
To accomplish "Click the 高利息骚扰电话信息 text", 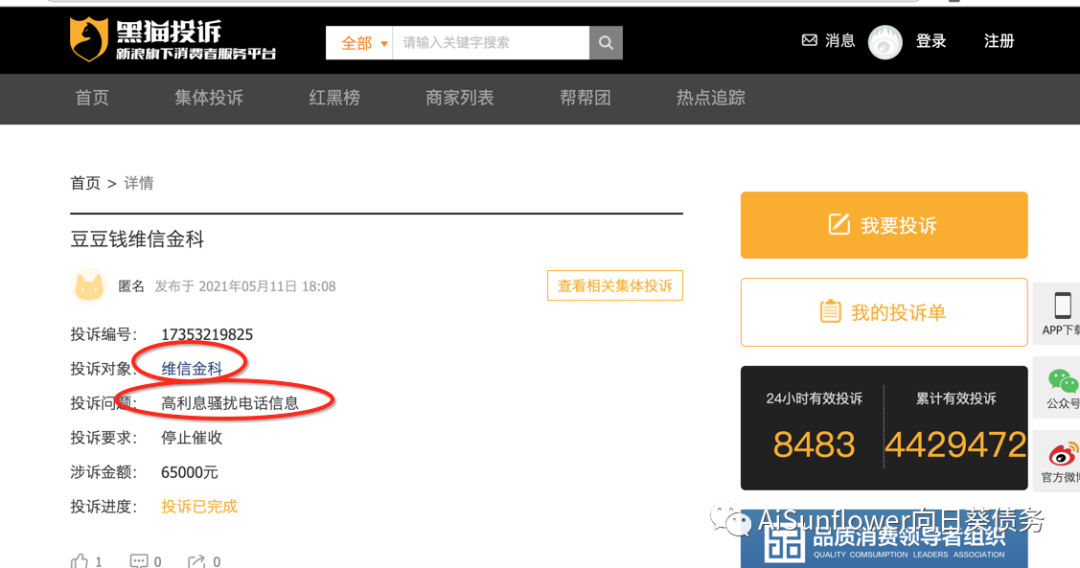I will point(230,403).
